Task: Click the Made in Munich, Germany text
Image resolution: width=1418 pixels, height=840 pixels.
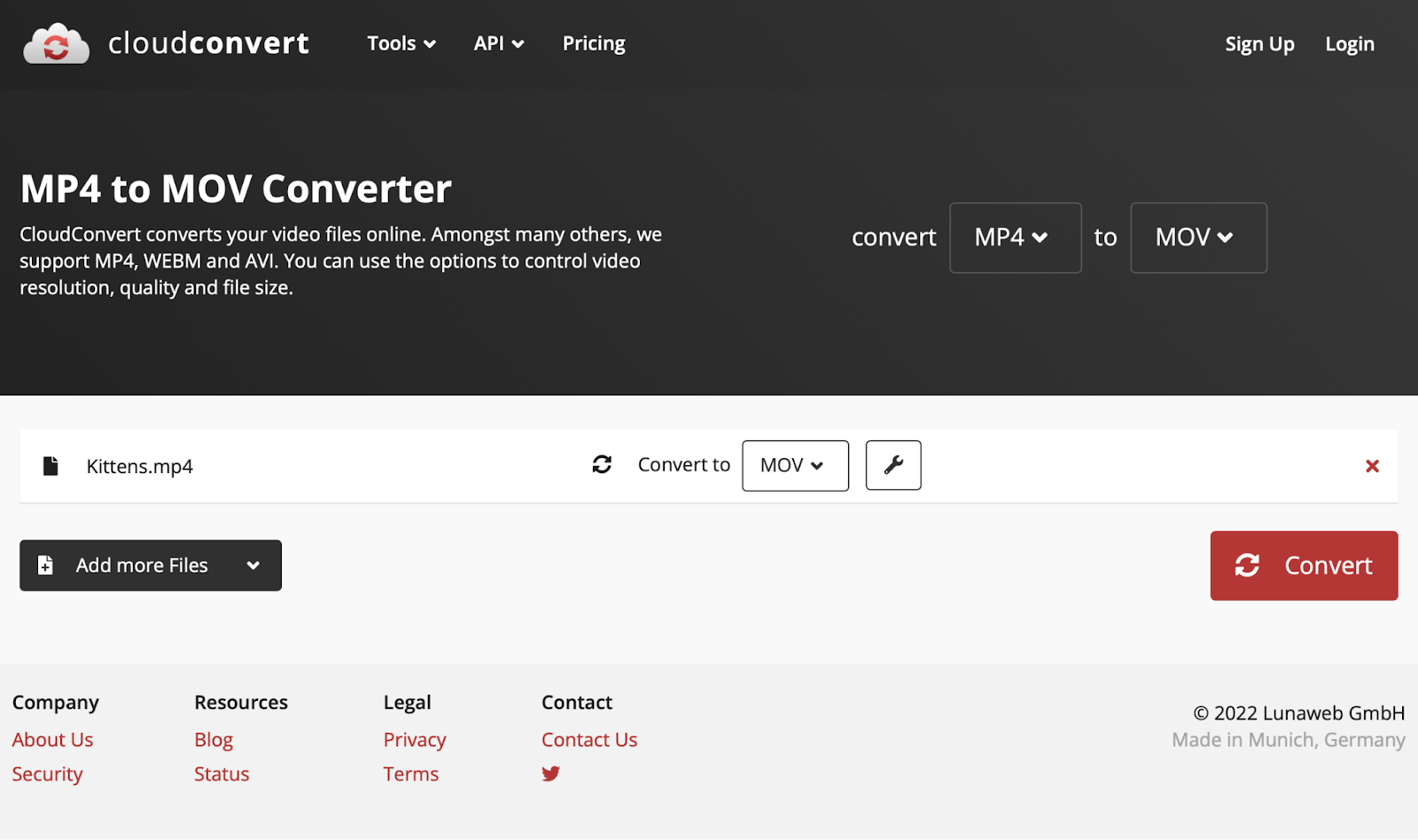Action: pos(1289,740)
